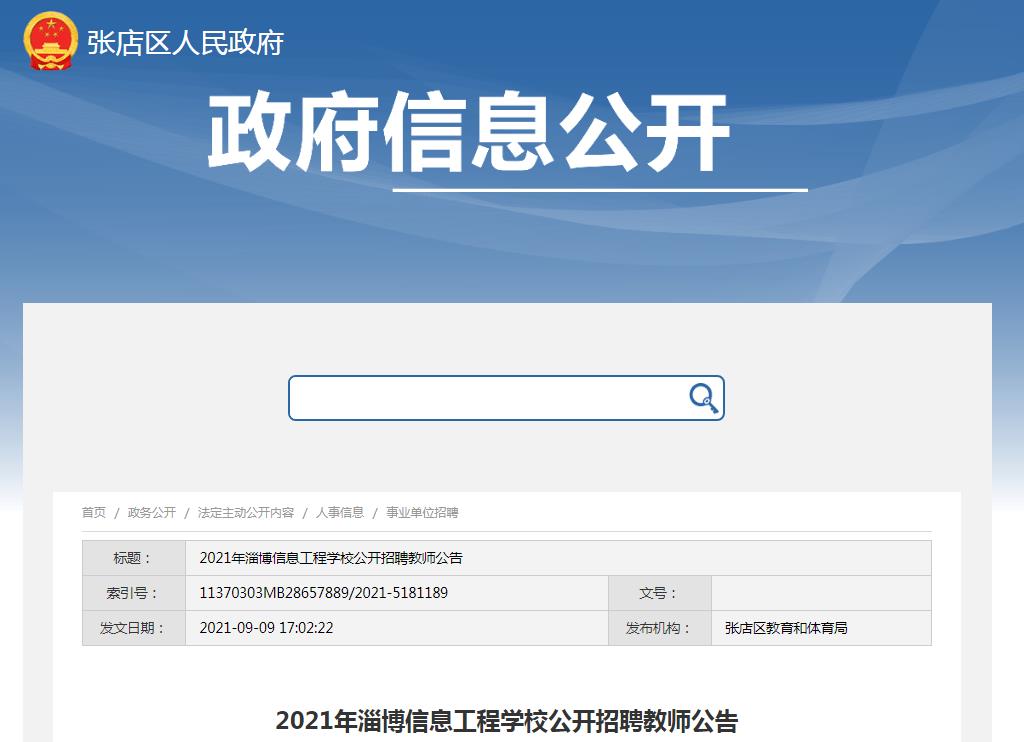Open the 首页 breadcrumb link
The width and height of the screenshot is (1024, 742).
[x=93, y=513]
